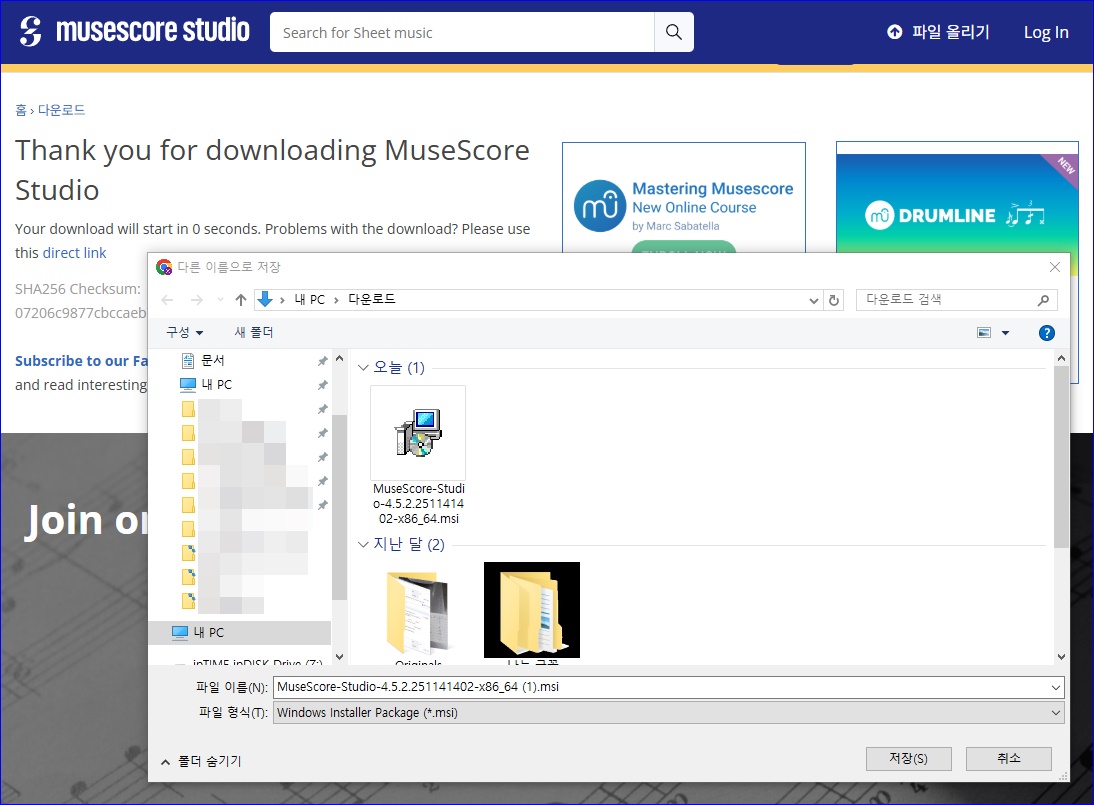Image resolution: width=1094 pixels, height=805 pixels.
Task: Focus the 다운로드 검색 search field
Action: click(949, 300)
